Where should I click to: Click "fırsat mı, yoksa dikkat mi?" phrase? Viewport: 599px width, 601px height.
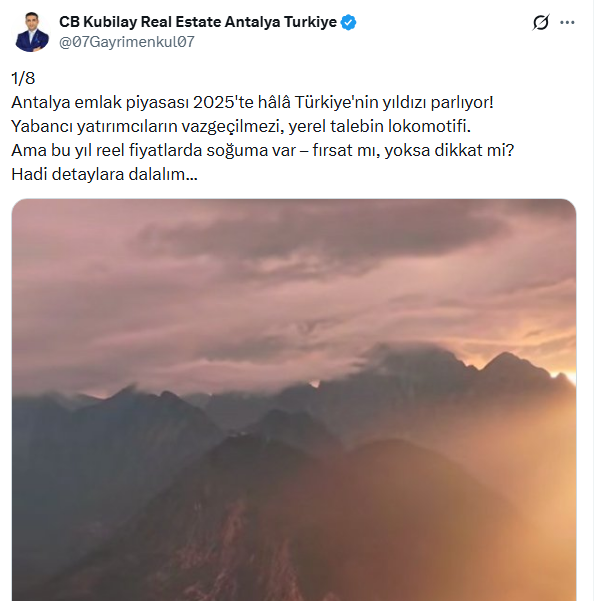(413, 150)
